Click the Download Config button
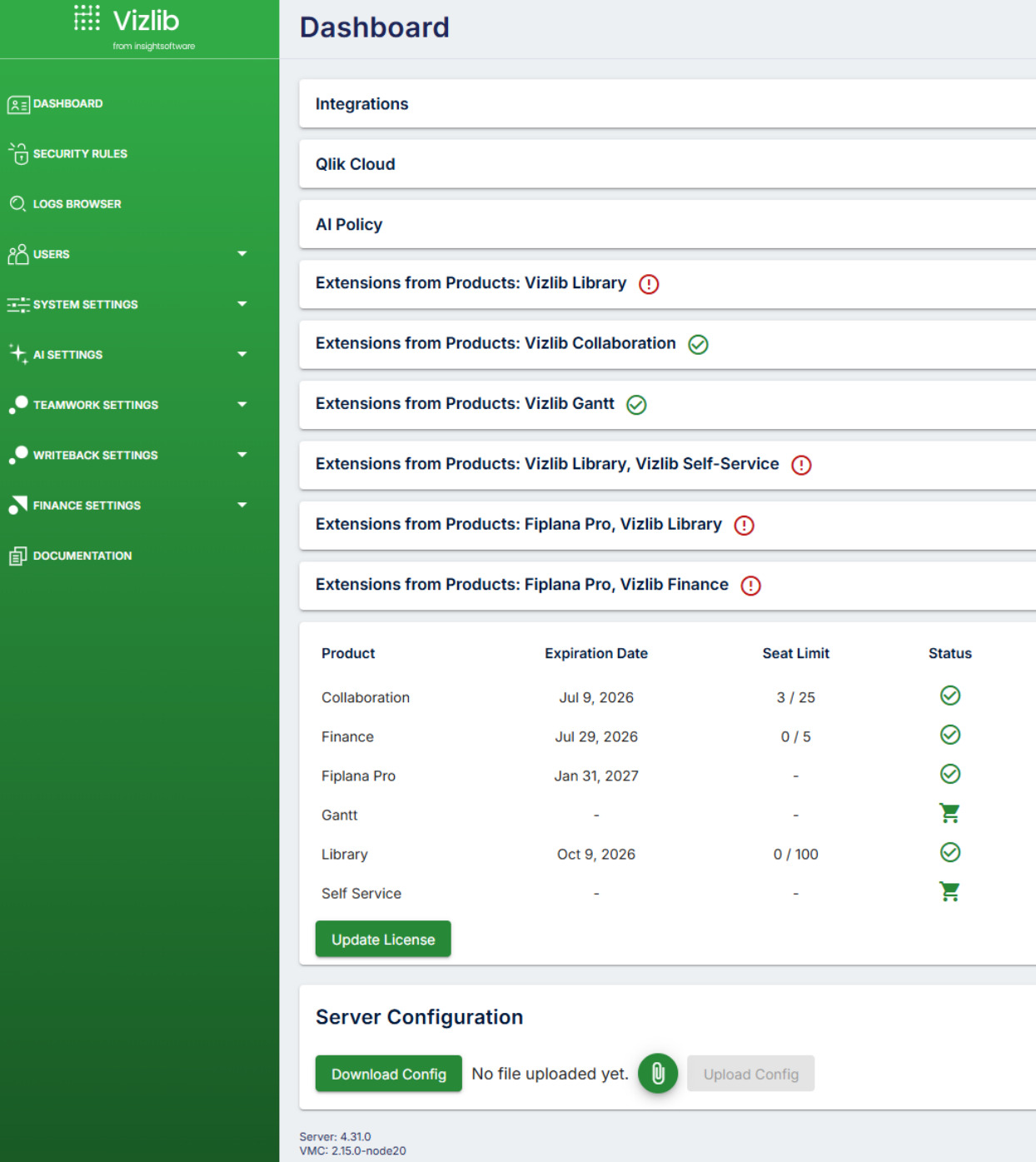 (389, 1074)
